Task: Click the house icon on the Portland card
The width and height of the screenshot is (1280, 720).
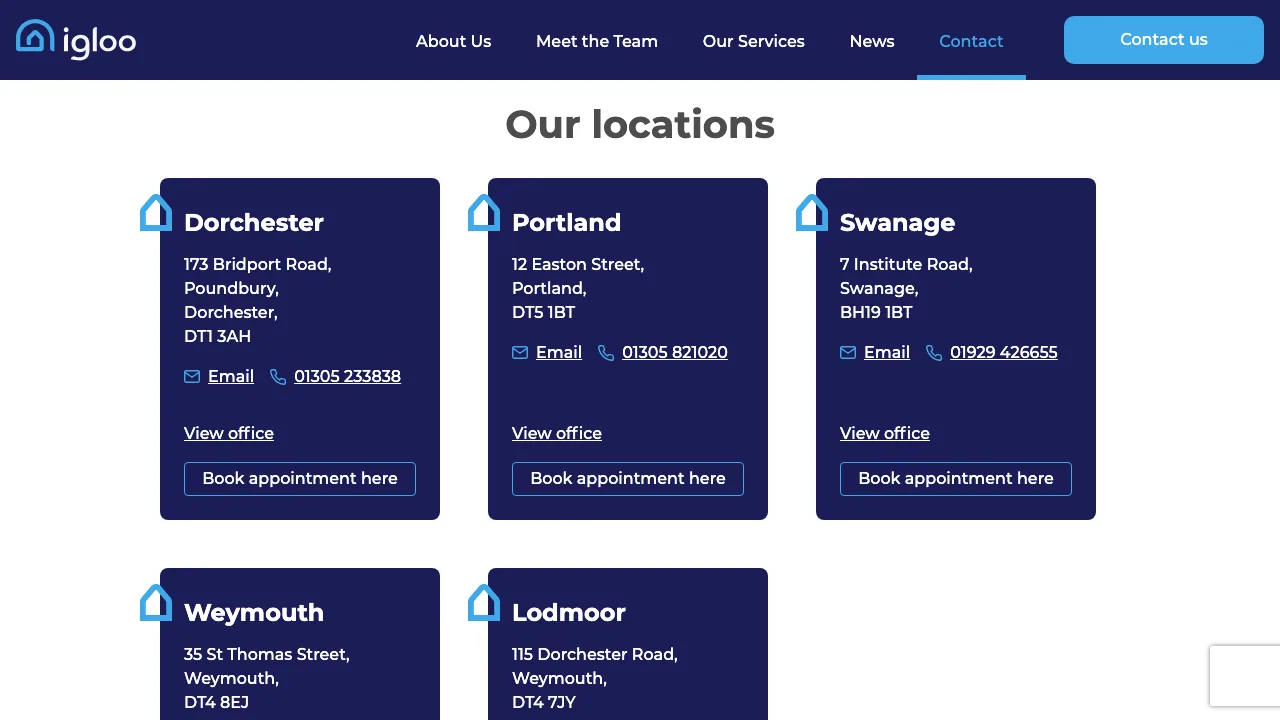Action: pyautogui.click(x=484, y=212)
